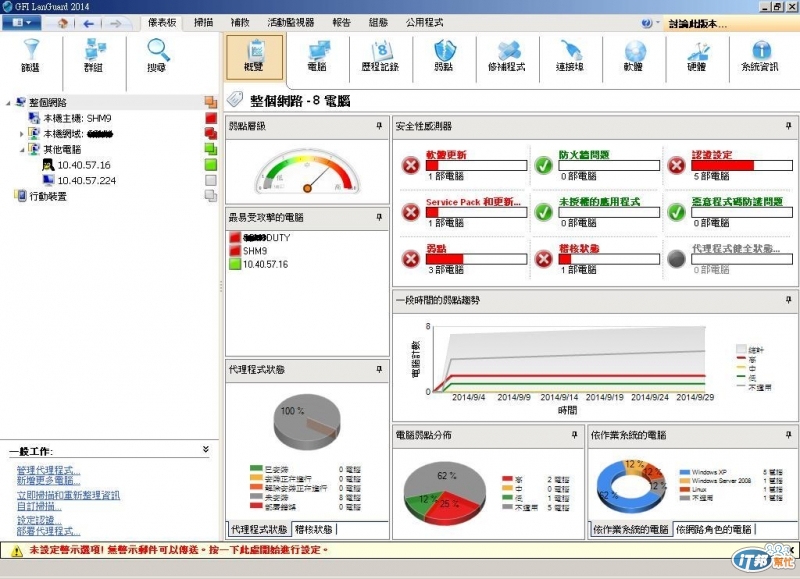Click the 新增更多電腦 link
Viewport: 800px width, 579px height.
click(48, 481)
